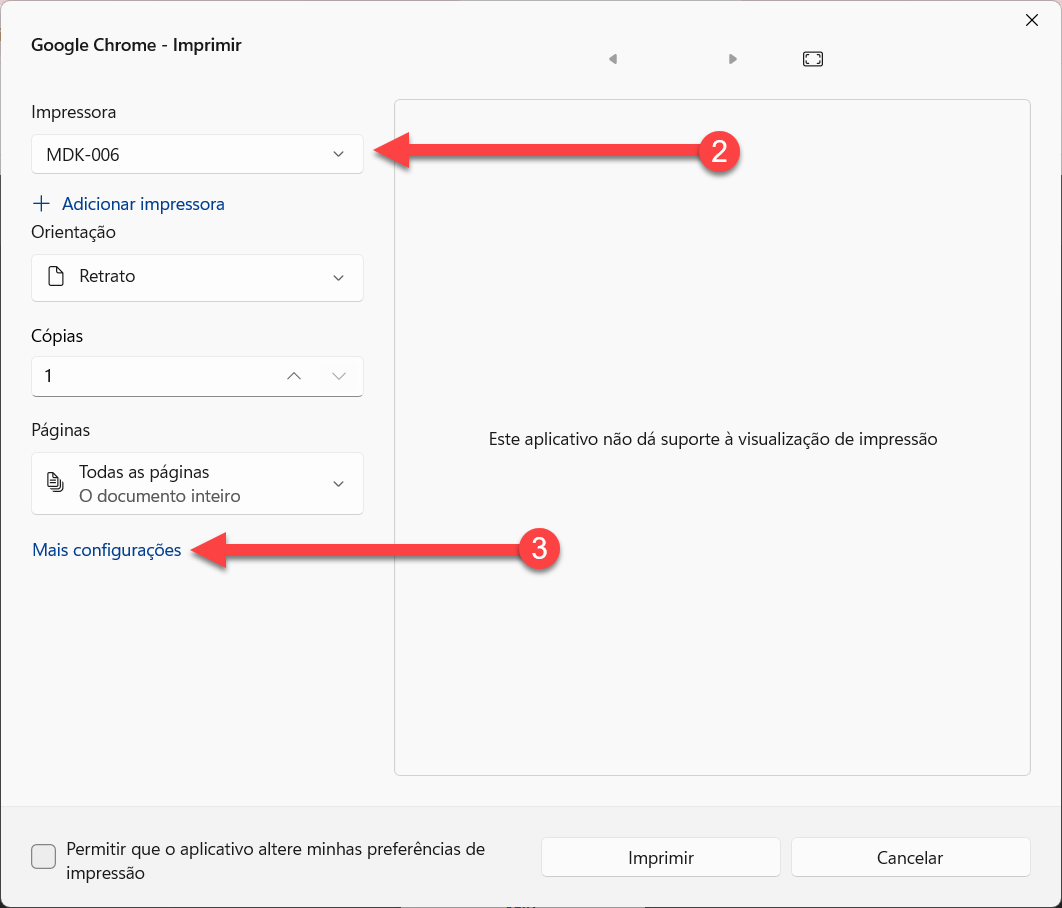This screenshot has height=908, width=1062.
Task: Click the Cancelar button
Action: (910, 857)
